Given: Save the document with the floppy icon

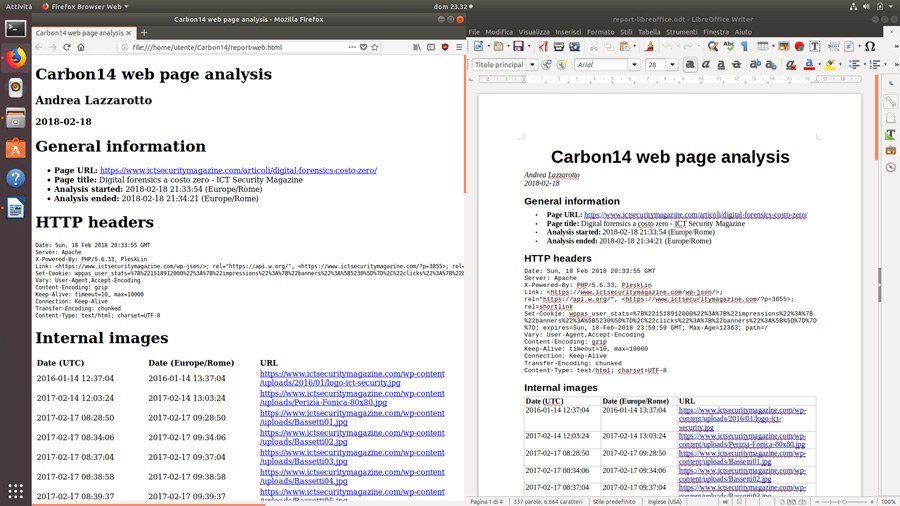Looking at the screenshot, I should 518,46.
